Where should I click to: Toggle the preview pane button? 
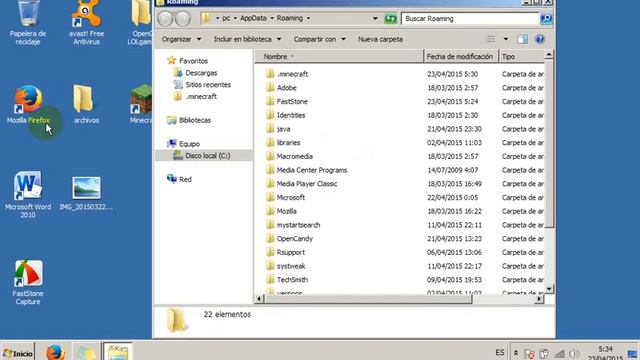point(522,39)
